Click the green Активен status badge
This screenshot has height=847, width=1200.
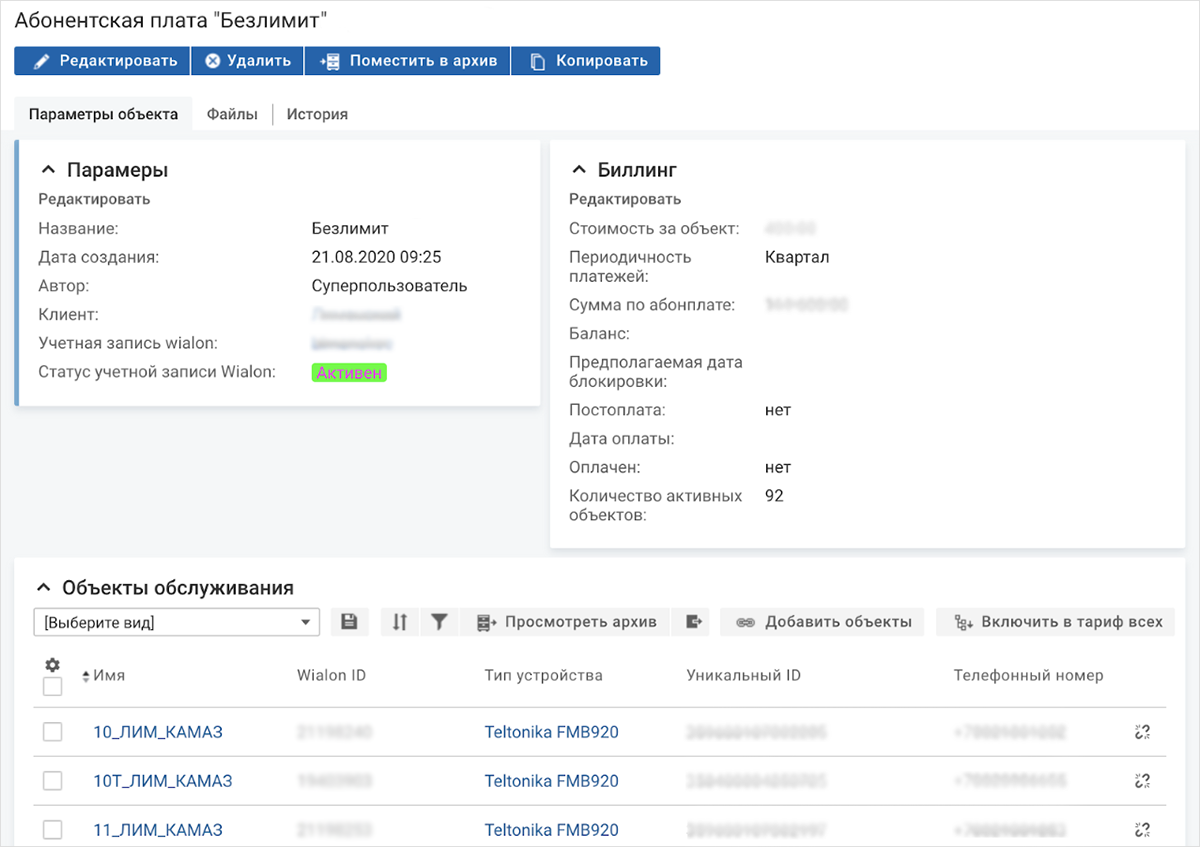tap(348, 371)
